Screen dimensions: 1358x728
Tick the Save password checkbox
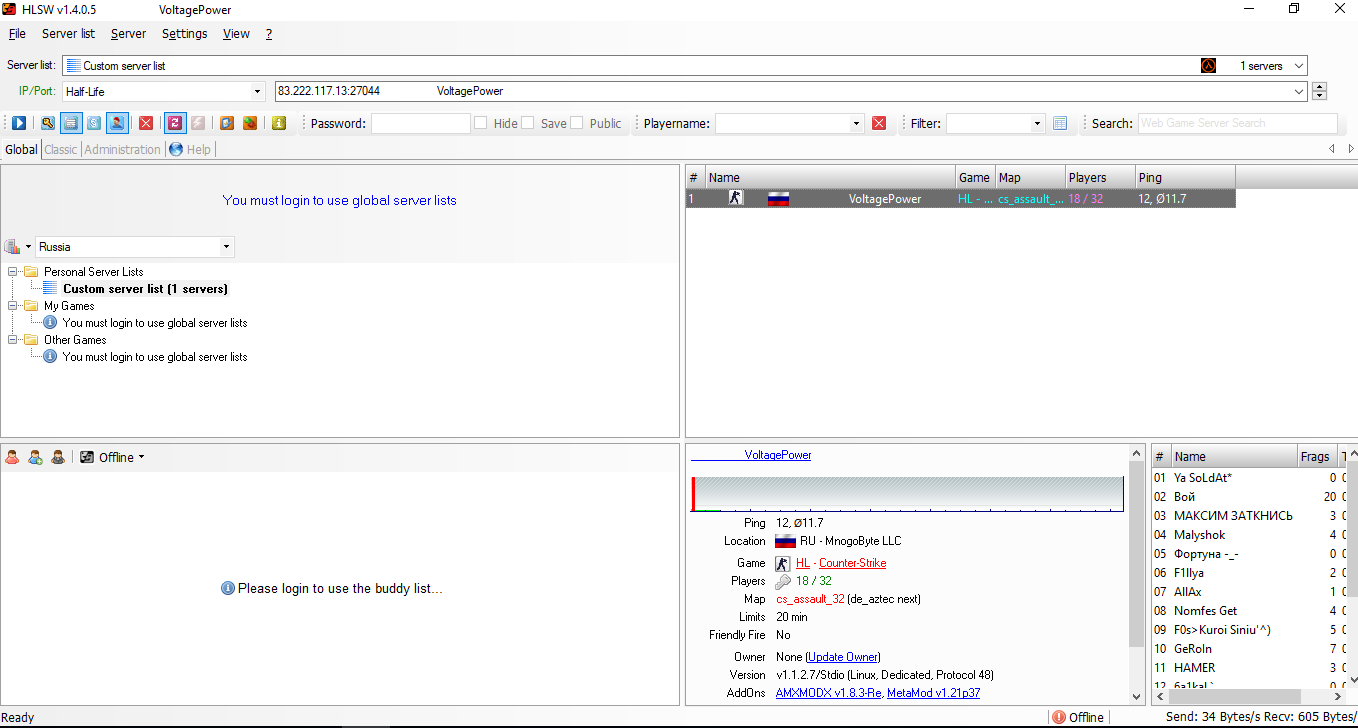tap(529, 123)
